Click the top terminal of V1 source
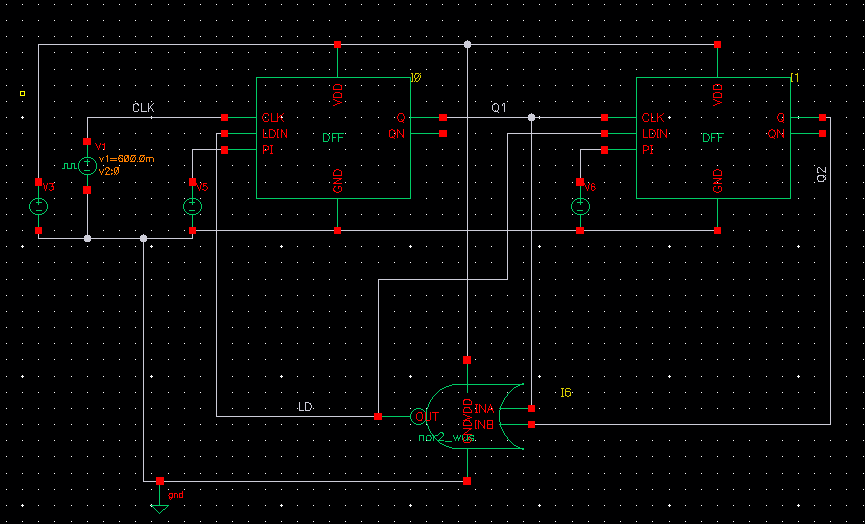Viewport: 865px width, 524px height. (87, 142)
